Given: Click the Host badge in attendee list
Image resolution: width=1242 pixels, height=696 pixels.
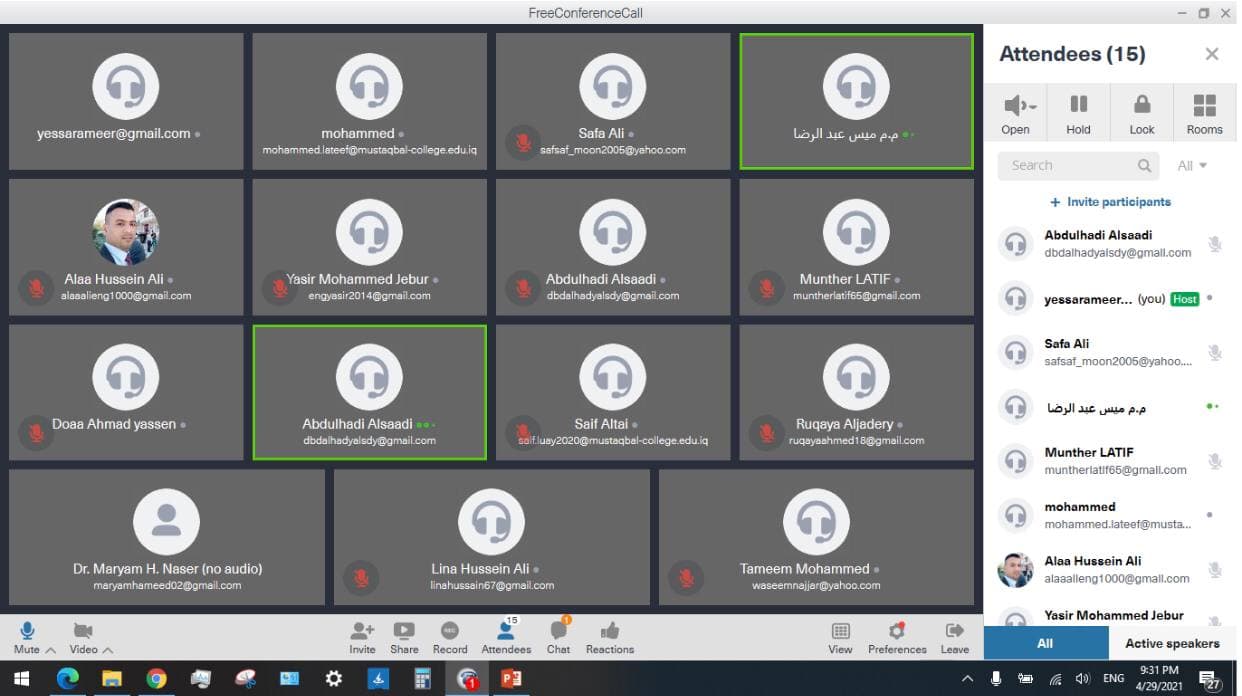Looking at the screenshot, I should coord(1185,299).
